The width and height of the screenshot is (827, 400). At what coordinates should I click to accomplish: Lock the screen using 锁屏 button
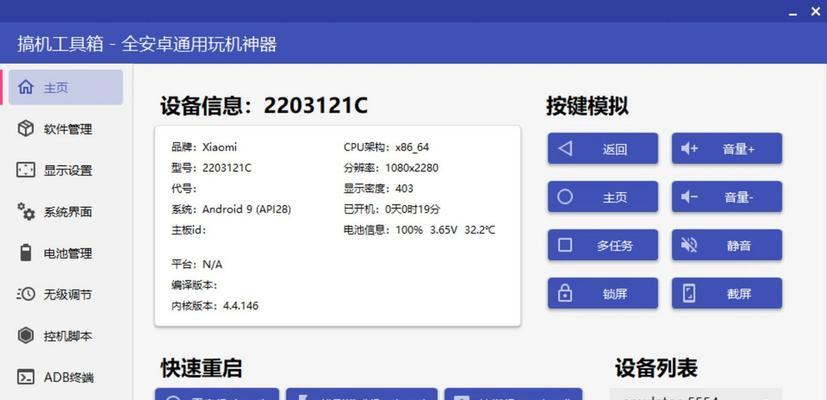coord(603,293)
